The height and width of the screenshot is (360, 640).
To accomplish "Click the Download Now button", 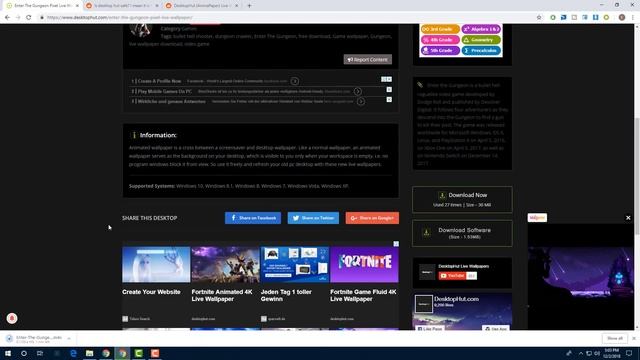I will (462, 200).
